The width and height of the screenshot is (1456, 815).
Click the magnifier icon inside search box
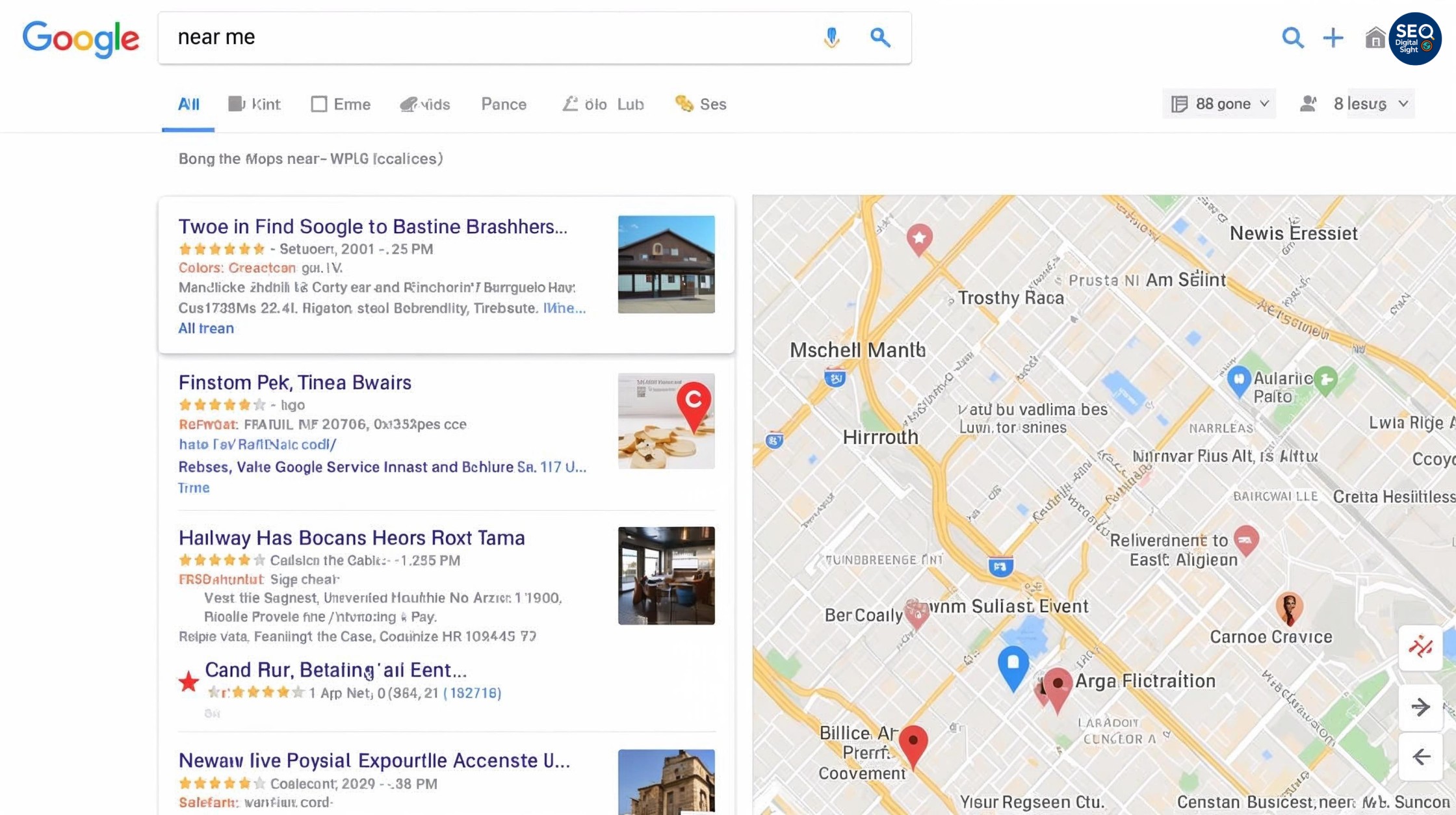[880, 38]
